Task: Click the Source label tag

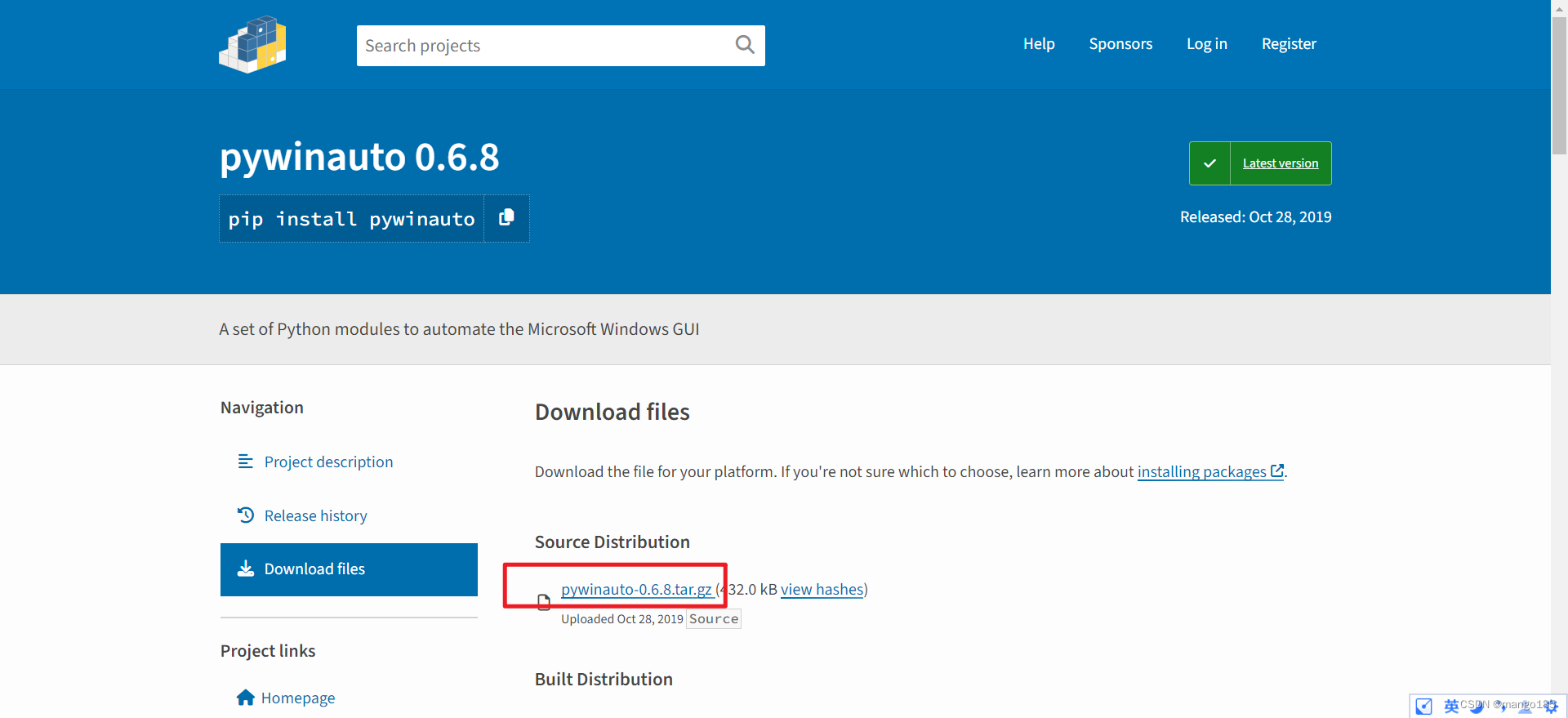Action: click(714, 619)
